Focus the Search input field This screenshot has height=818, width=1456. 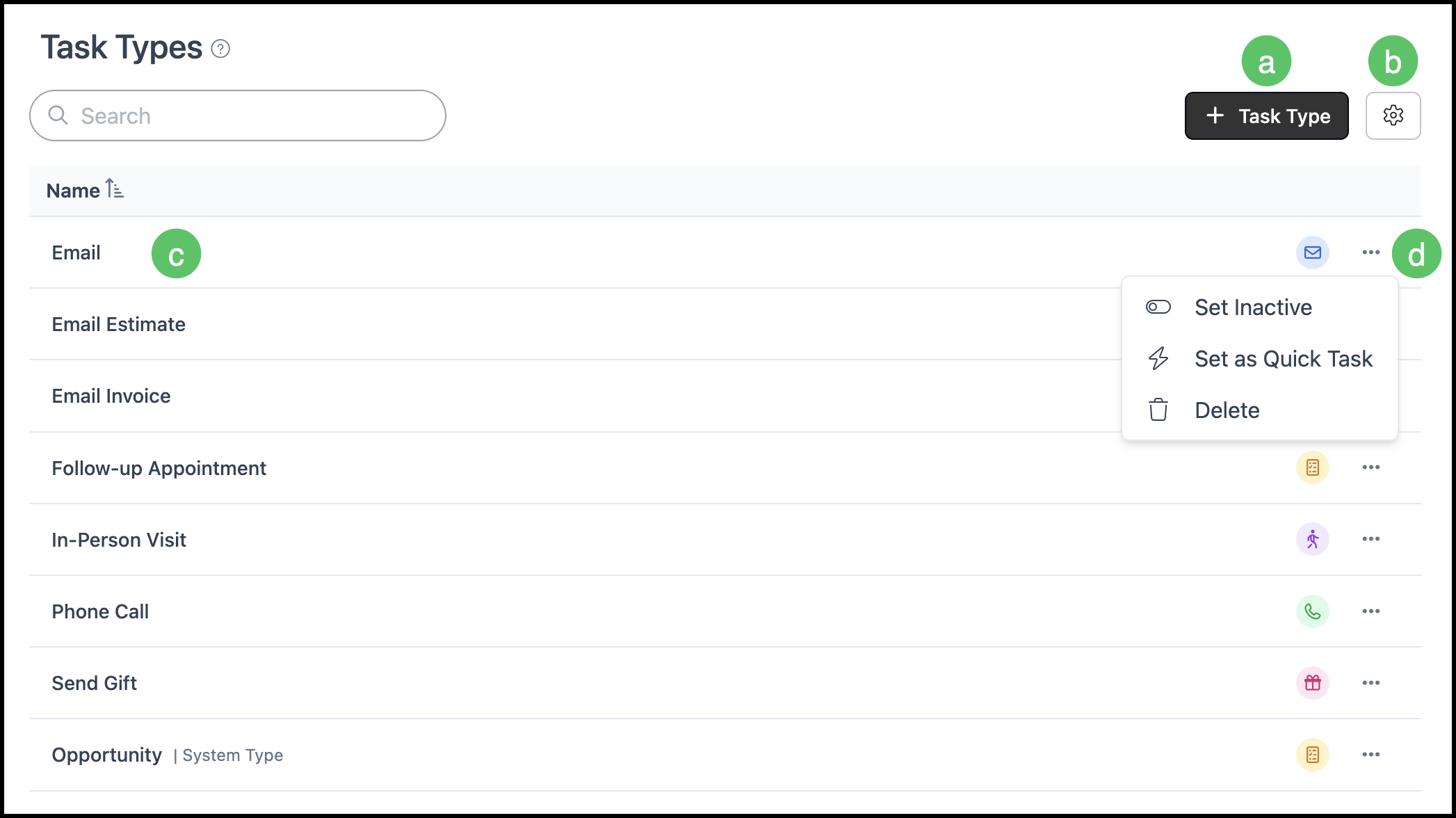tap(238, 115)
